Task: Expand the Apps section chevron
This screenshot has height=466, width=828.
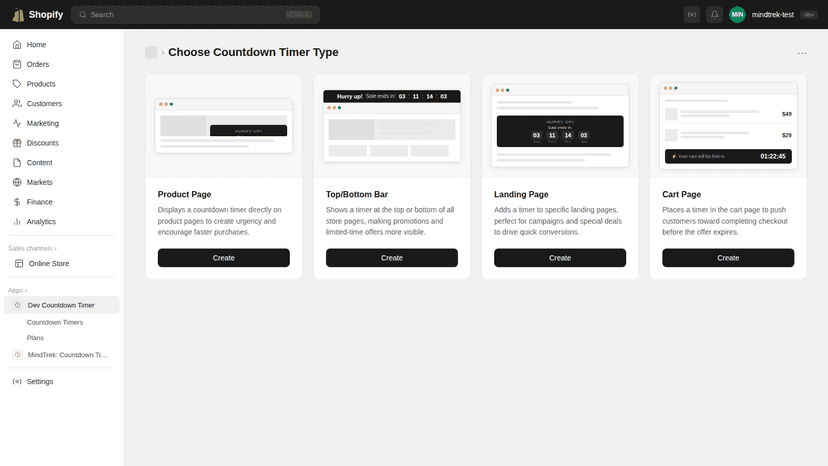Action: click(x=26, y=291)
